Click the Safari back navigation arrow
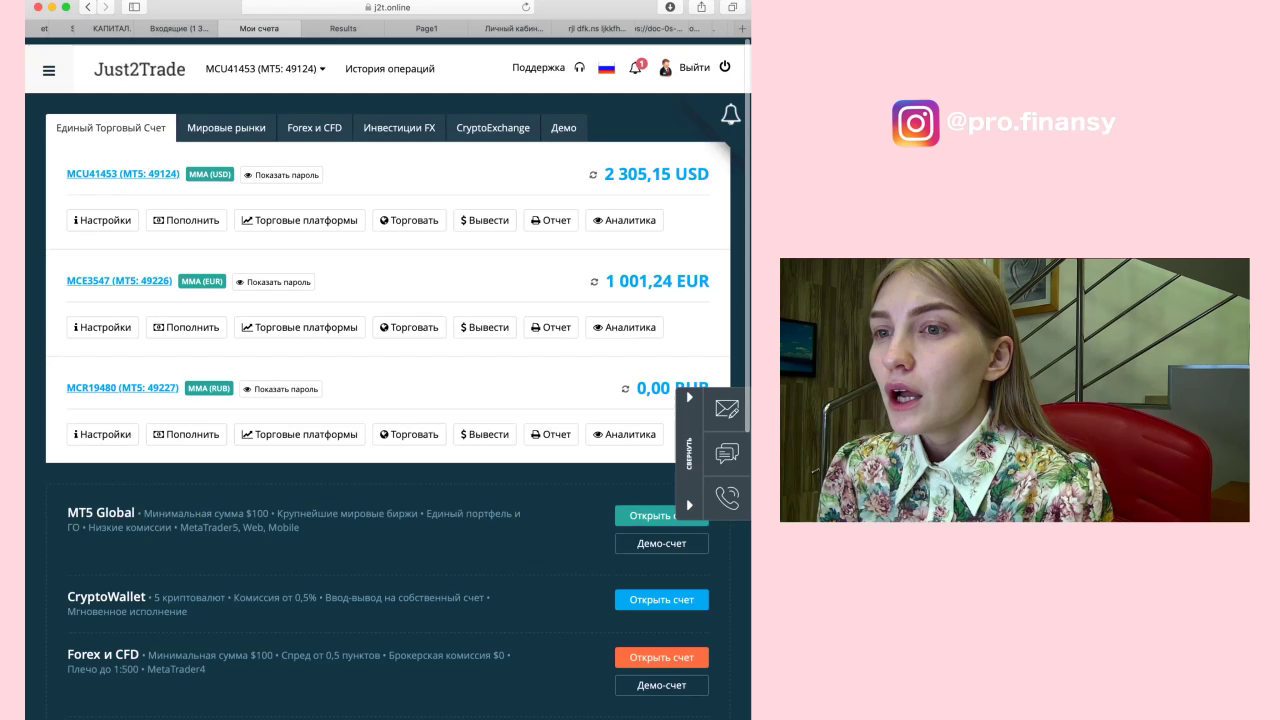The width and height of the screenshot is (1280, 720). [x=88, y=7]
